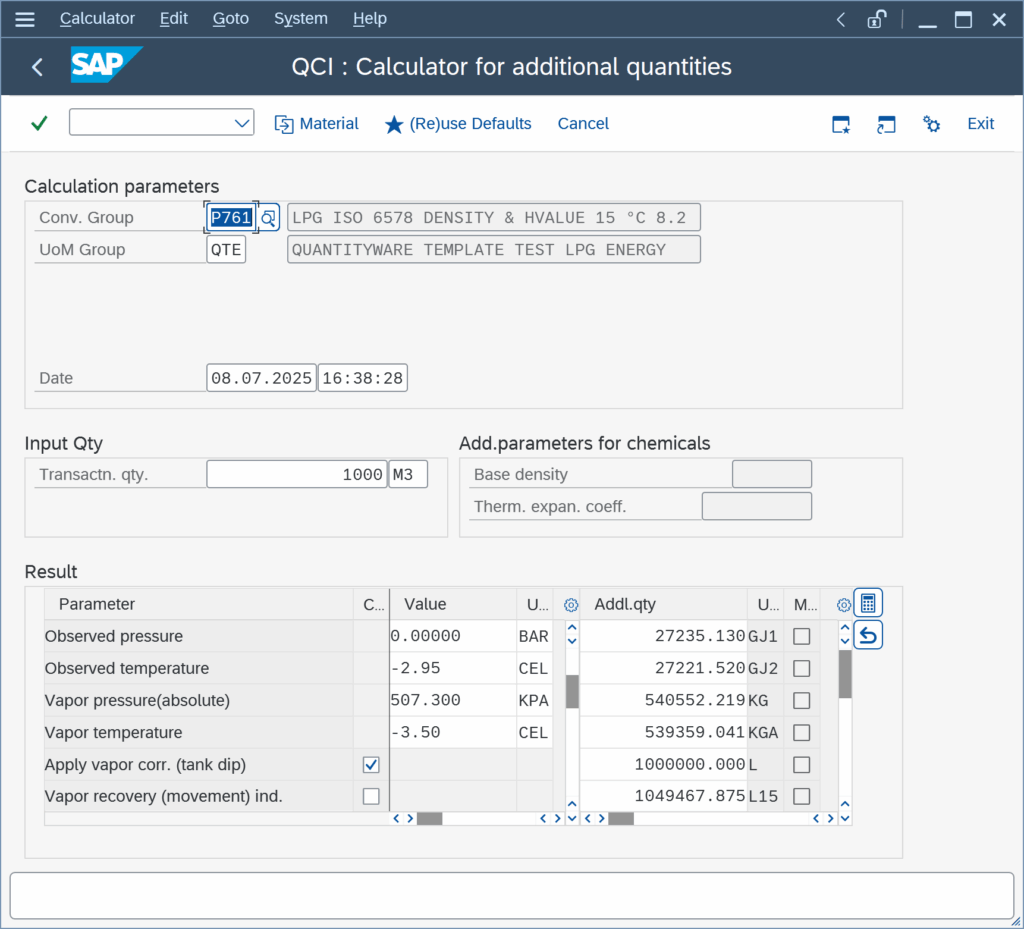The image size is (1024, 929).
Task: Check the M checkbox for L15 row
Action: point(801,796)
